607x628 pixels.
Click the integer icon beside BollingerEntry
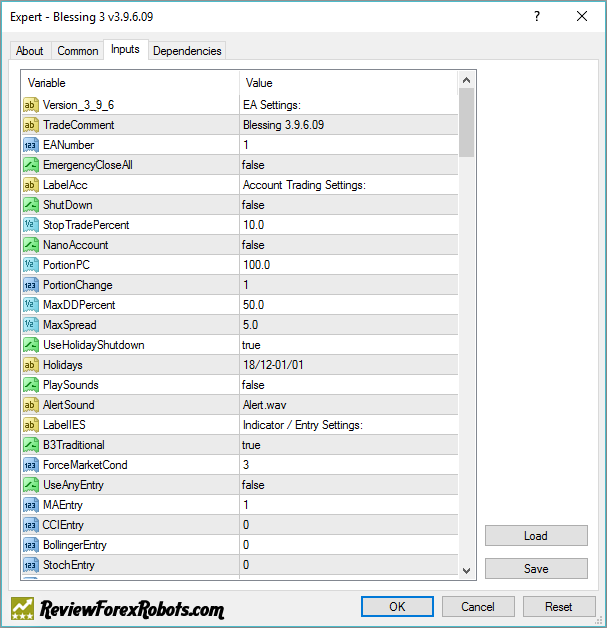[x=31, y=545]
